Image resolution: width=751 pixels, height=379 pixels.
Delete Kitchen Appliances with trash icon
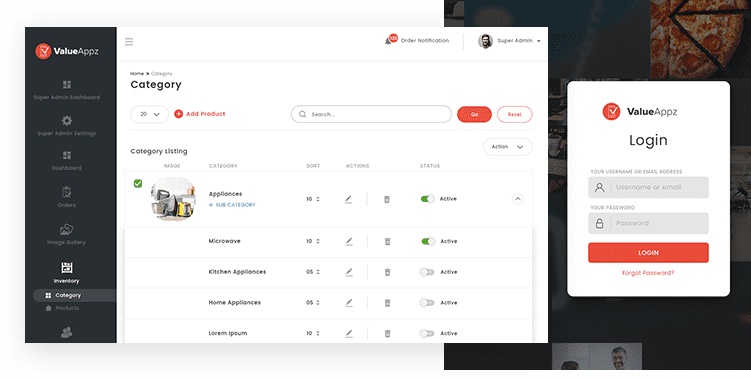[x=387, y=272]
